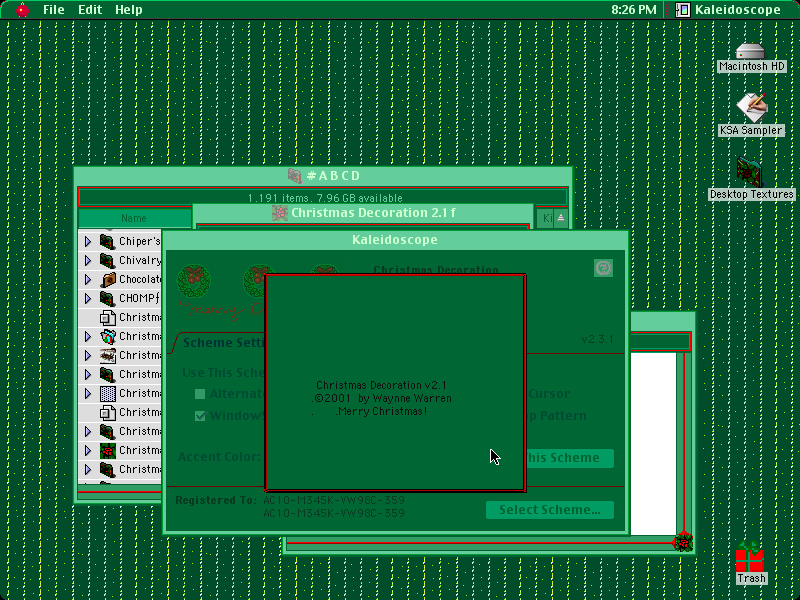Viewport: 800px width, 600px height.
Task: Click the partly hidden This Scheme button
Action: (569, 458)
